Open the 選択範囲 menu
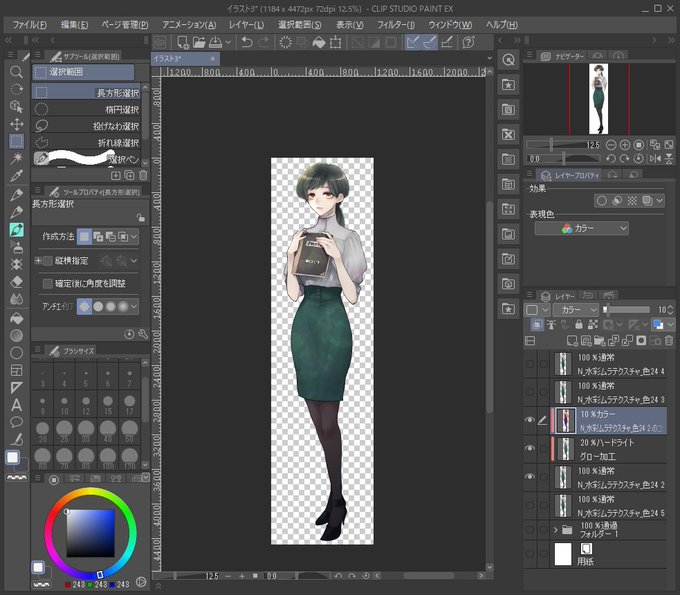This screenshot has width=680, height=595. pyautogui.click(x=300, y=25)
